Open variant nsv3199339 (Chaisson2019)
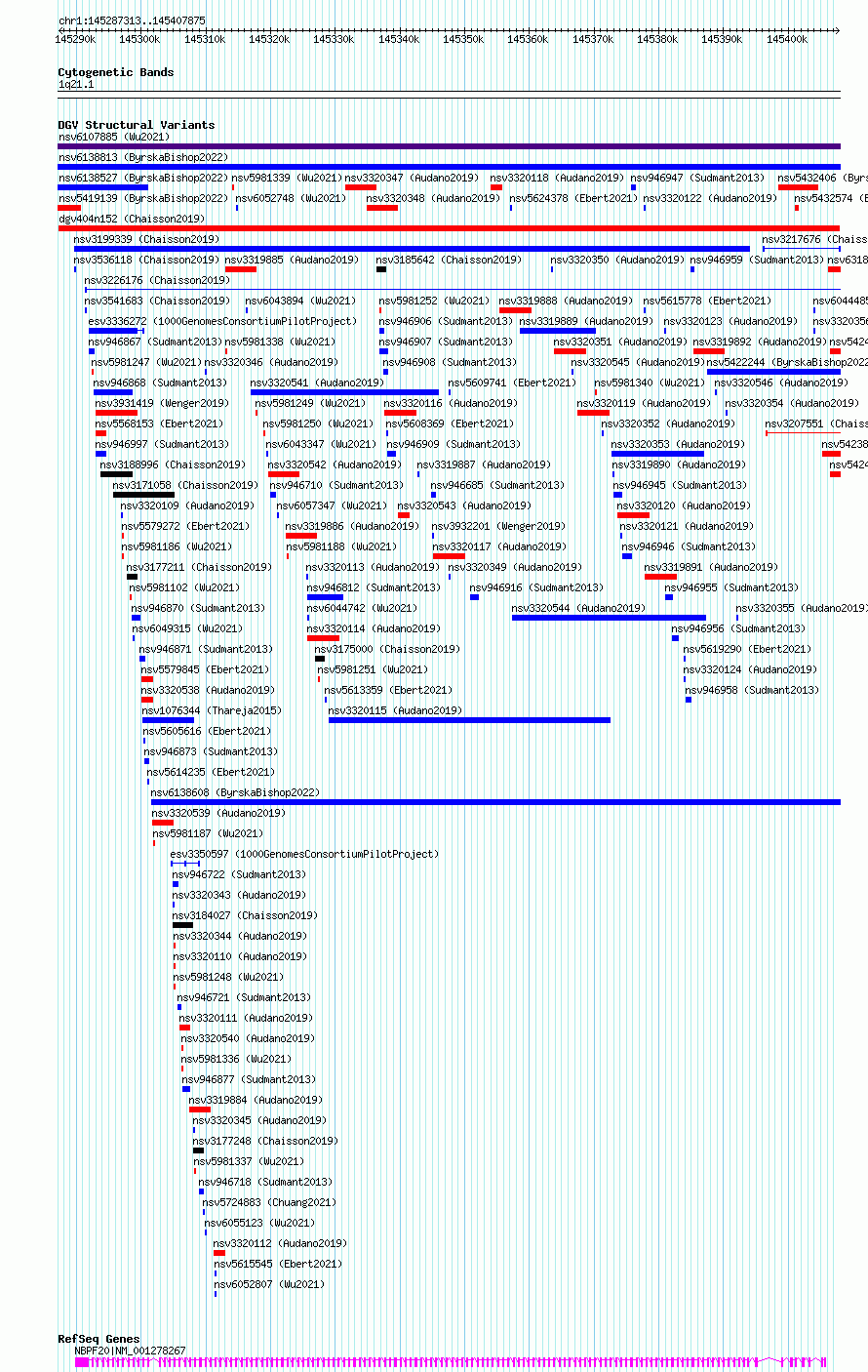Screen dimensions: 868x1372 tap(146, 239)
